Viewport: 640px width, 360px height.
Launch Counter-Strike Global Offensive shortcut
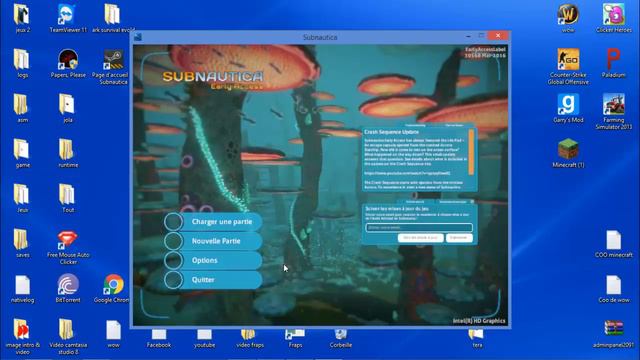pos(568,60)
